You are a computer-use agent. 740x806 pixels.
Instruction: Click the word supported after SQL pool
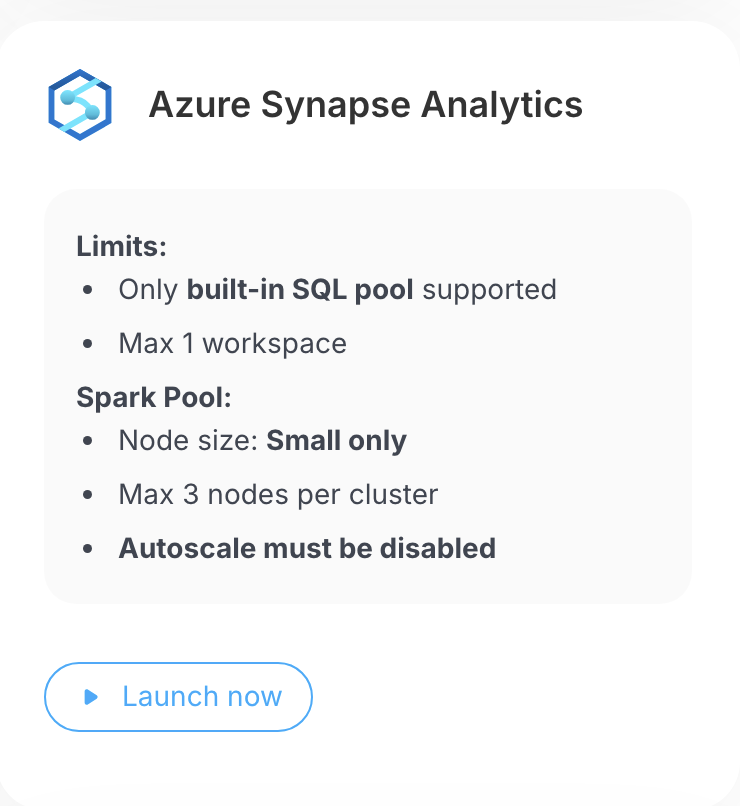[490, 290]
